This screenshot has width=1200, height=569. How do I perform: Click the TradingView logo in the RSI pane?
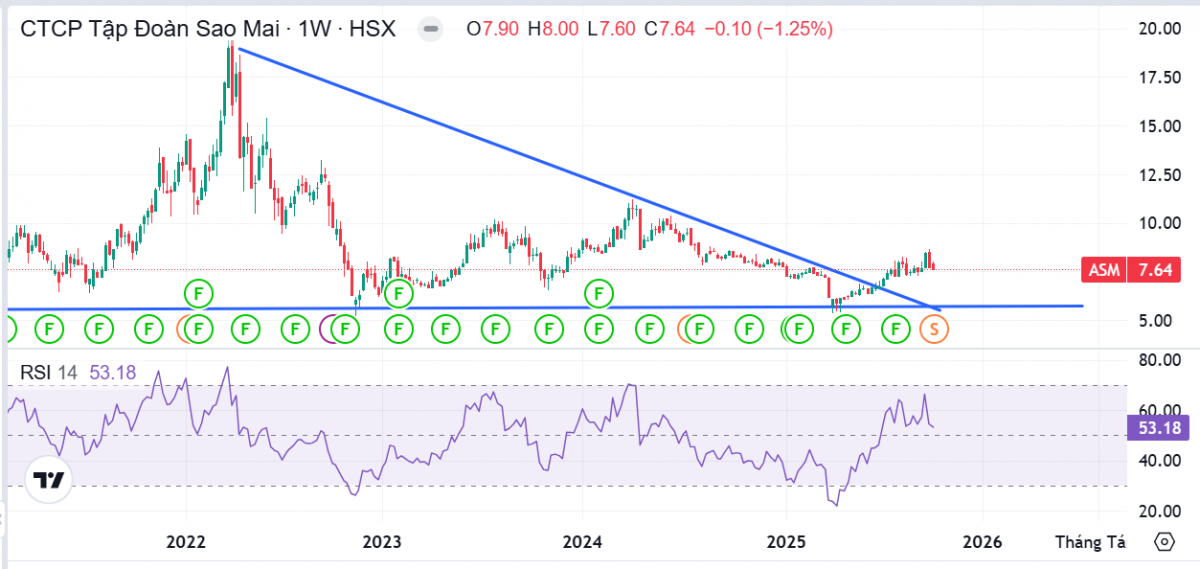pos(48,481)
